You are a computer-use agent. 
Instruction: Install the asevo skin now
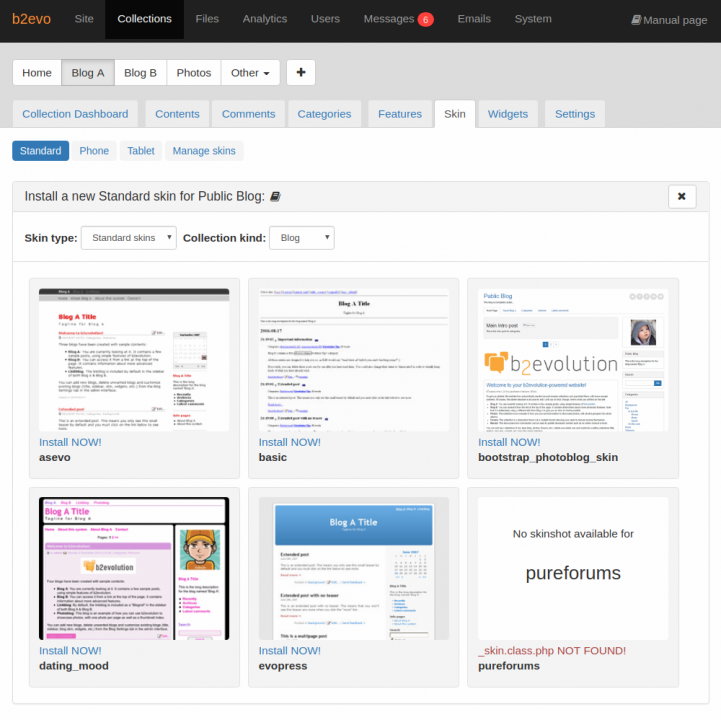coord(70,442)
